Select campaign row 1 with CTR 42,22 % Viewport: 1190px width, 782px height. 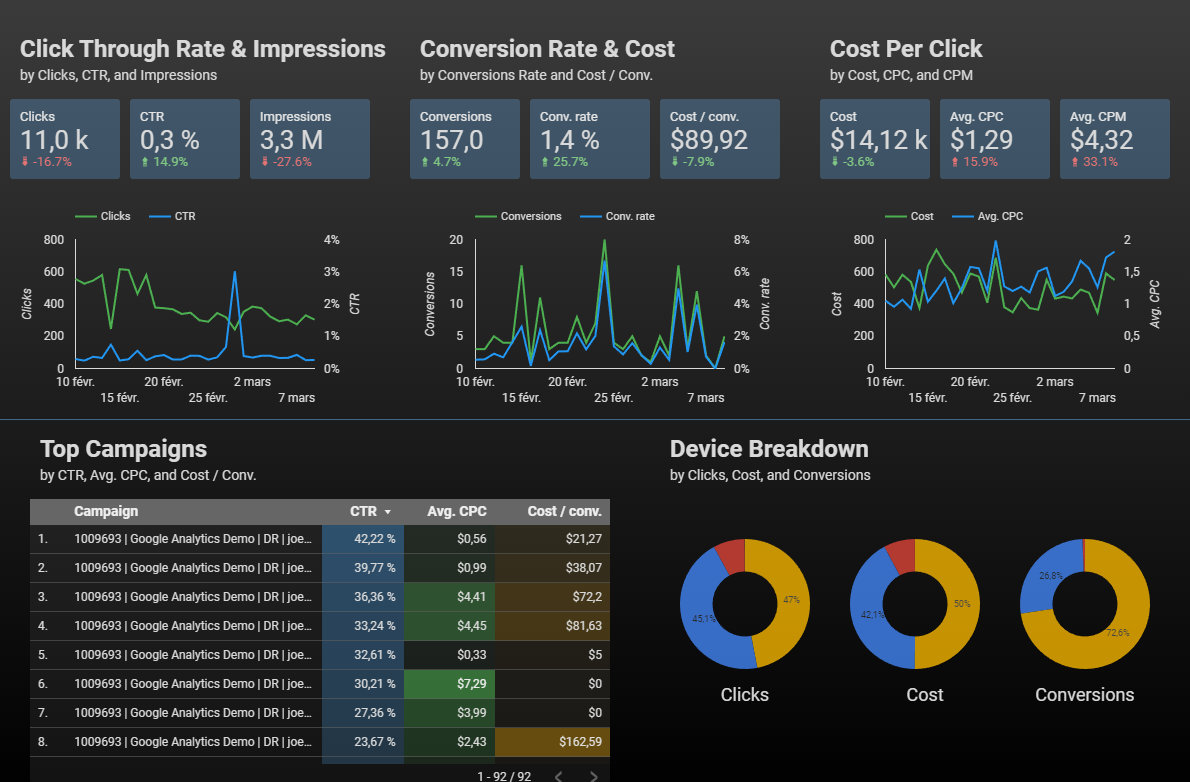point(320,539)
